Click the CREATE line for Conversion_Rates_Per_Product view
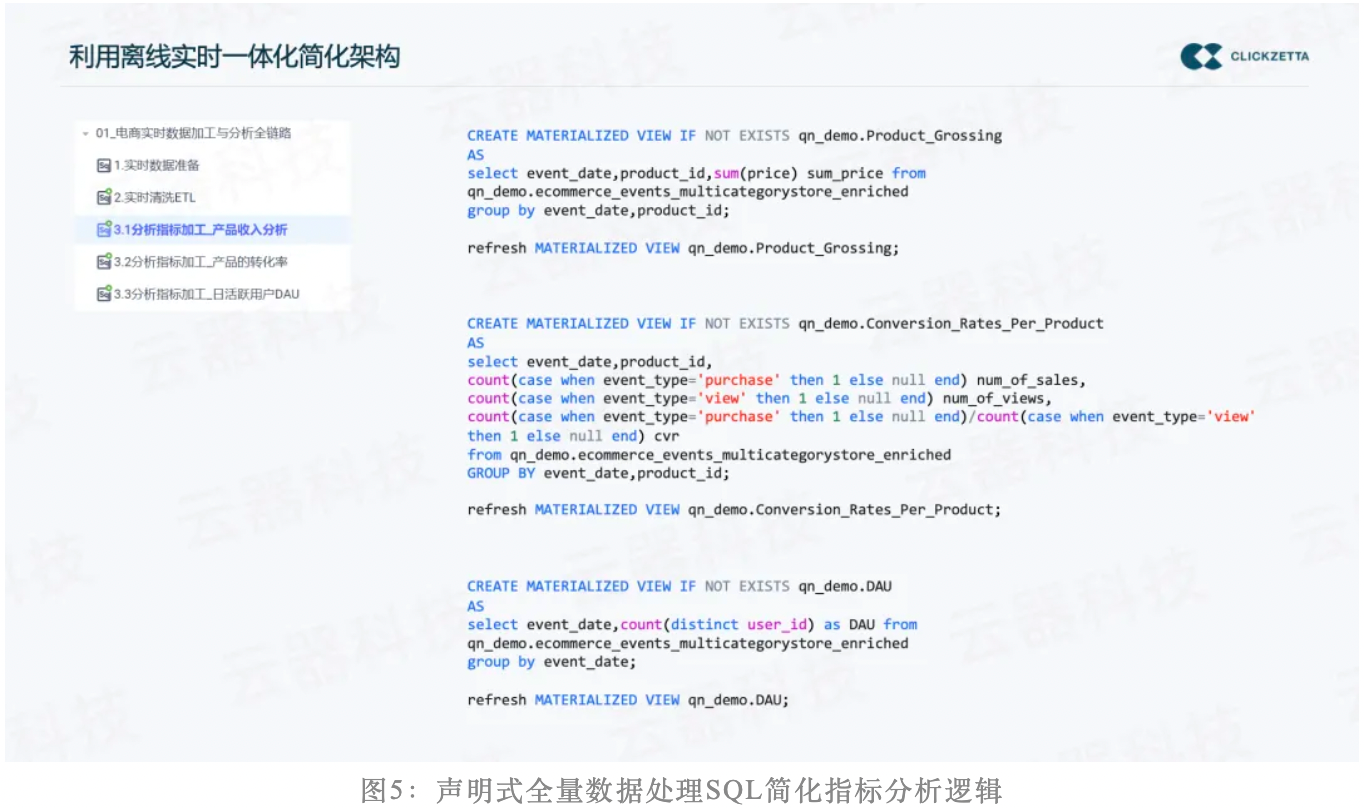Viewport: 1364px width, 808px height. pos(785,324)
